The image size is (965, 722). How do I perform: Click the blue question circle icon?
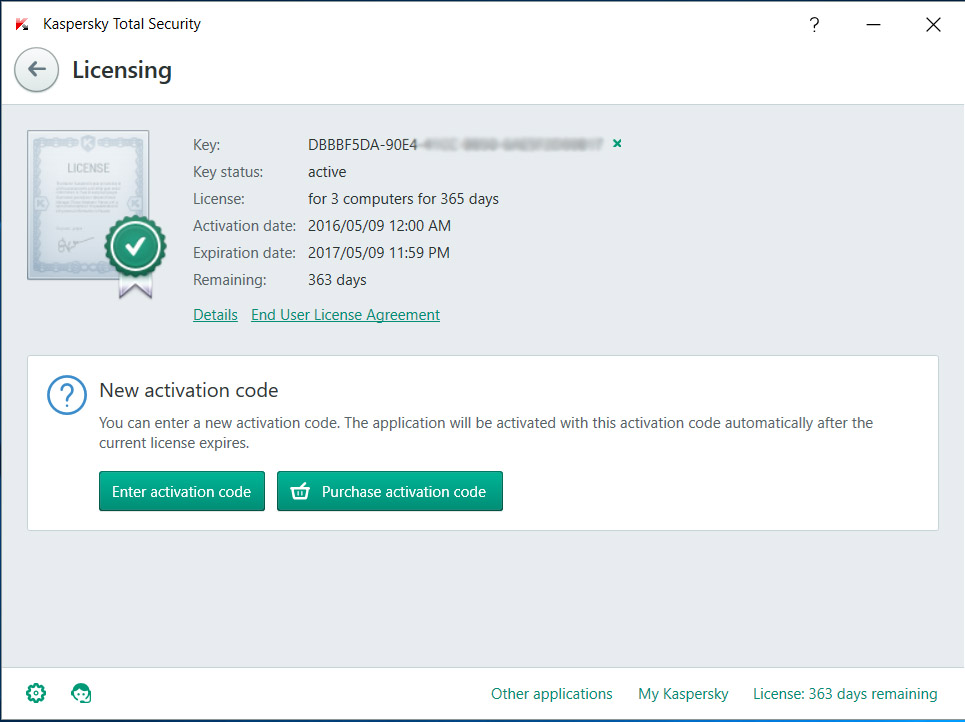tap(66, 395)
